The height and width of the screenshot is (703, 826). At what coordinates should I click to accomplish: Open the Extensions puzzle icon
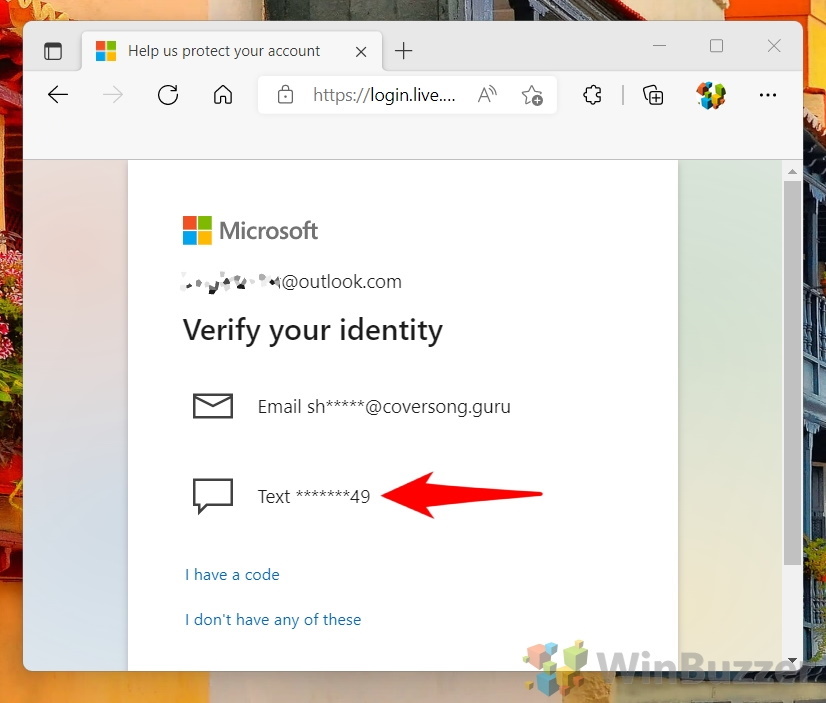(593, 95)
